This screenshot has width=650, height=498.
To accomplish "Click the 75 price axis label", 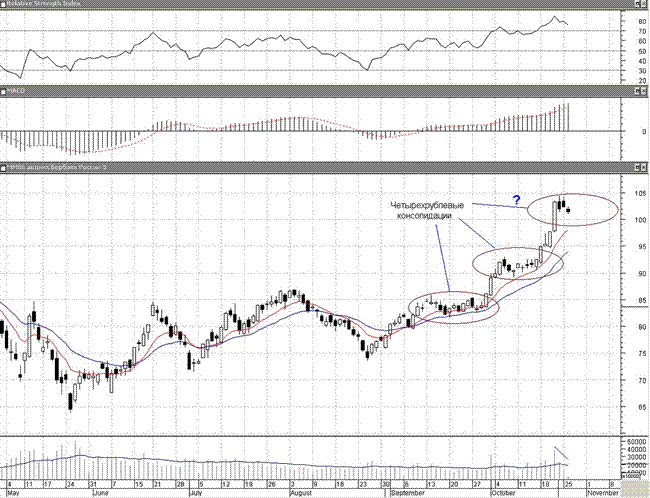I will click(641, 354).
